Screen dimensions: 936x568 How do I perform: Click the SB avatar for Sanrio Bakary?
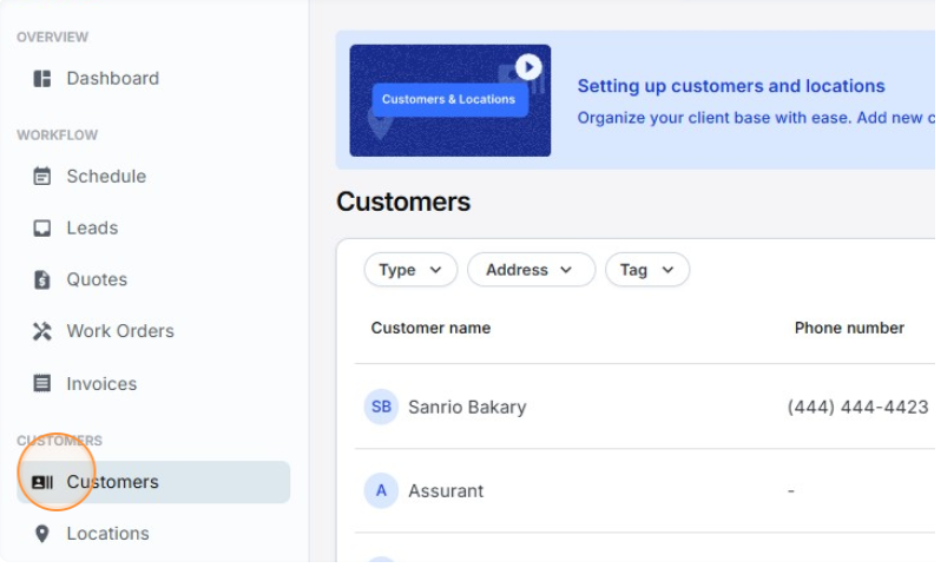tap(381, 407)
